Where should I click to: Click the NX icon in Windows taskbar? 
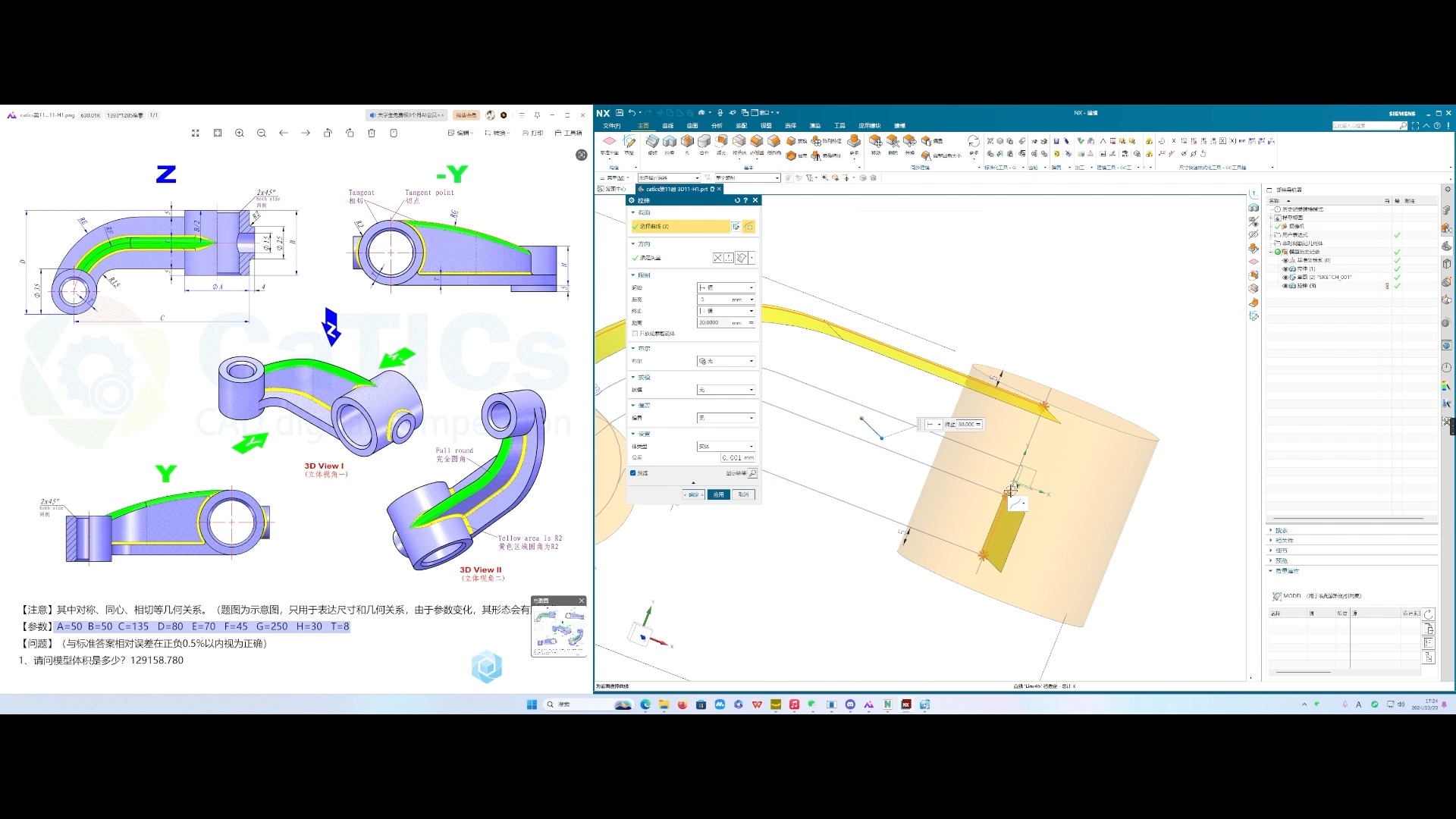[x=905, y=704]
